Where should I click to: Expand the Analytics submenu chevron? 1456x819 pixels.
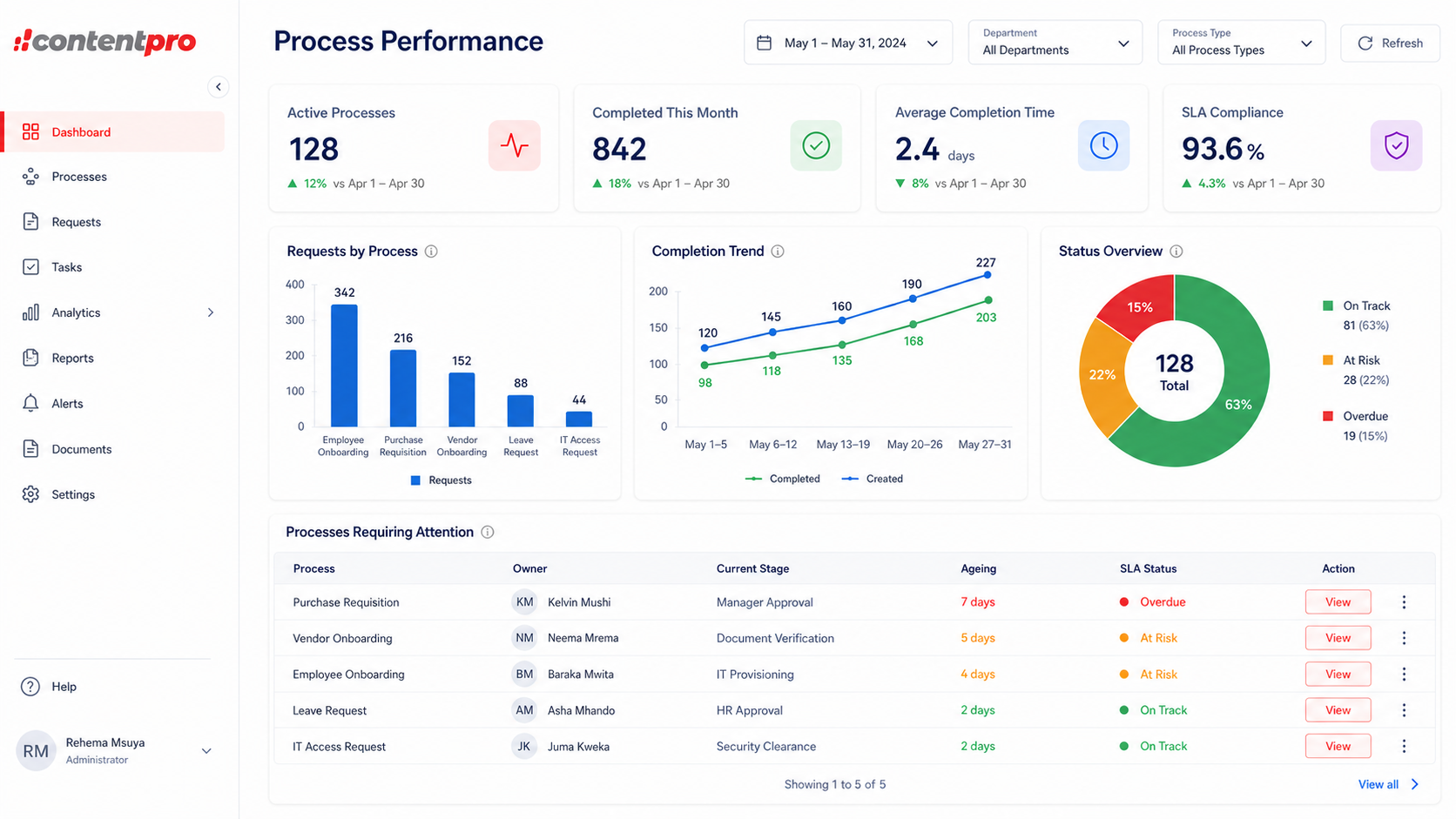click(211, 312)
